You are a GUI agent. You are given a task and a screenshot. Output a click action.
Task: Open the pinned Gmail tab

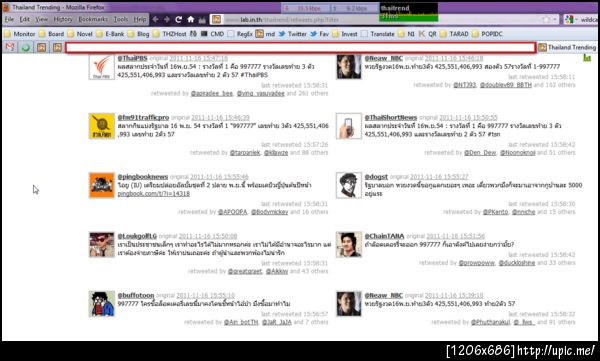point(10,47)
